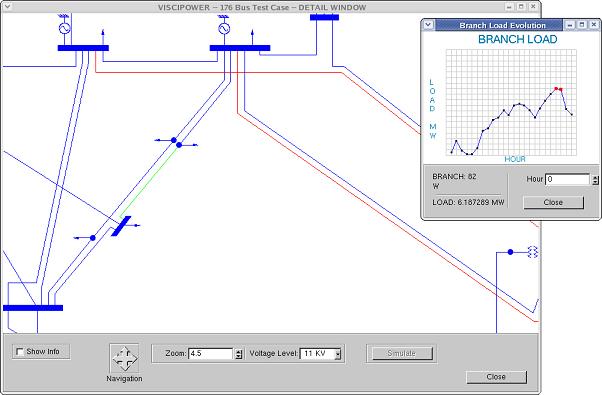Click the transformer coil symbol at right edge
602x395 pixels.
tap(533, 252)
